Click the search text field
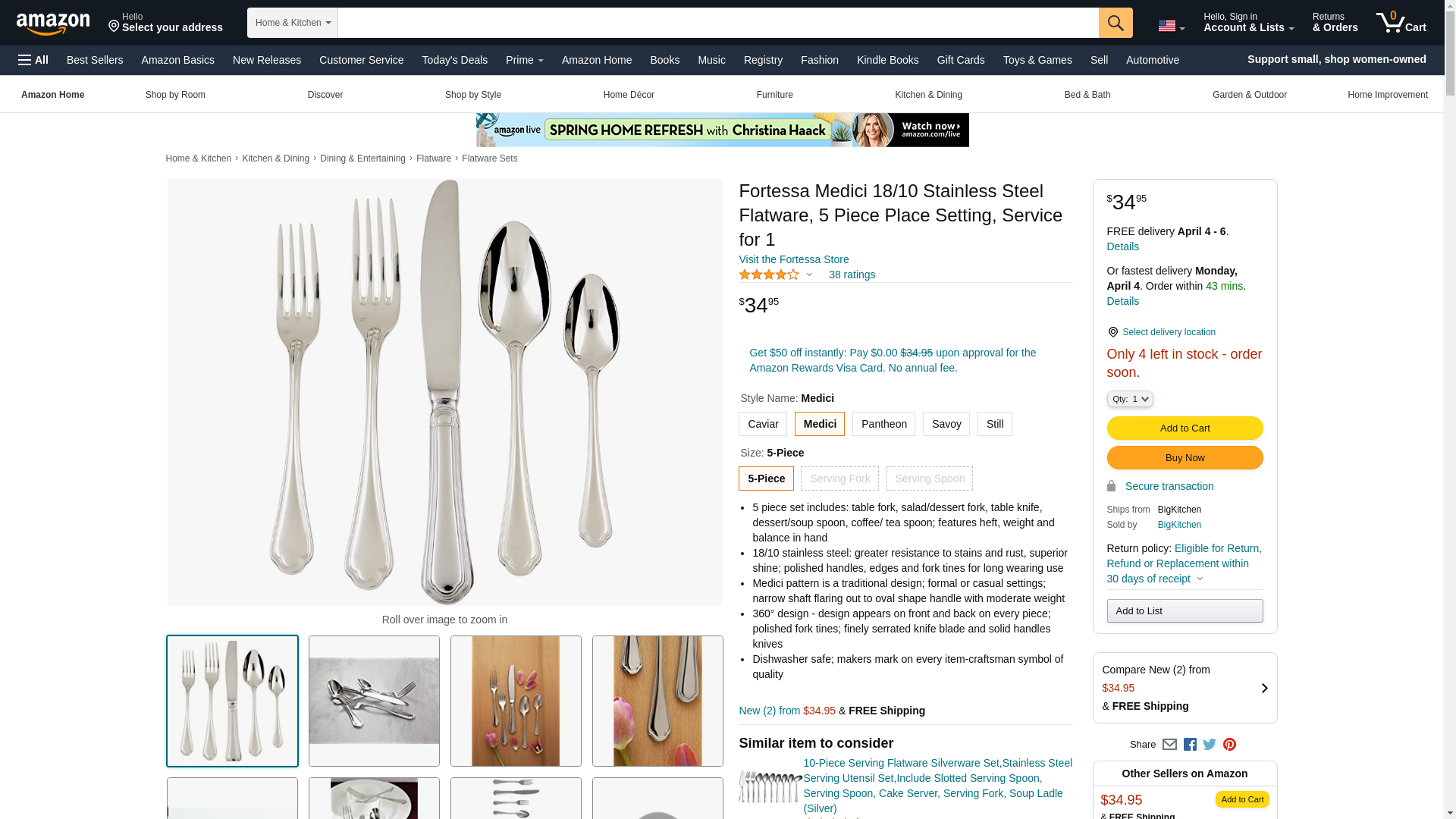The width and height of the screenshot is (1456, 819). (718, 23)
